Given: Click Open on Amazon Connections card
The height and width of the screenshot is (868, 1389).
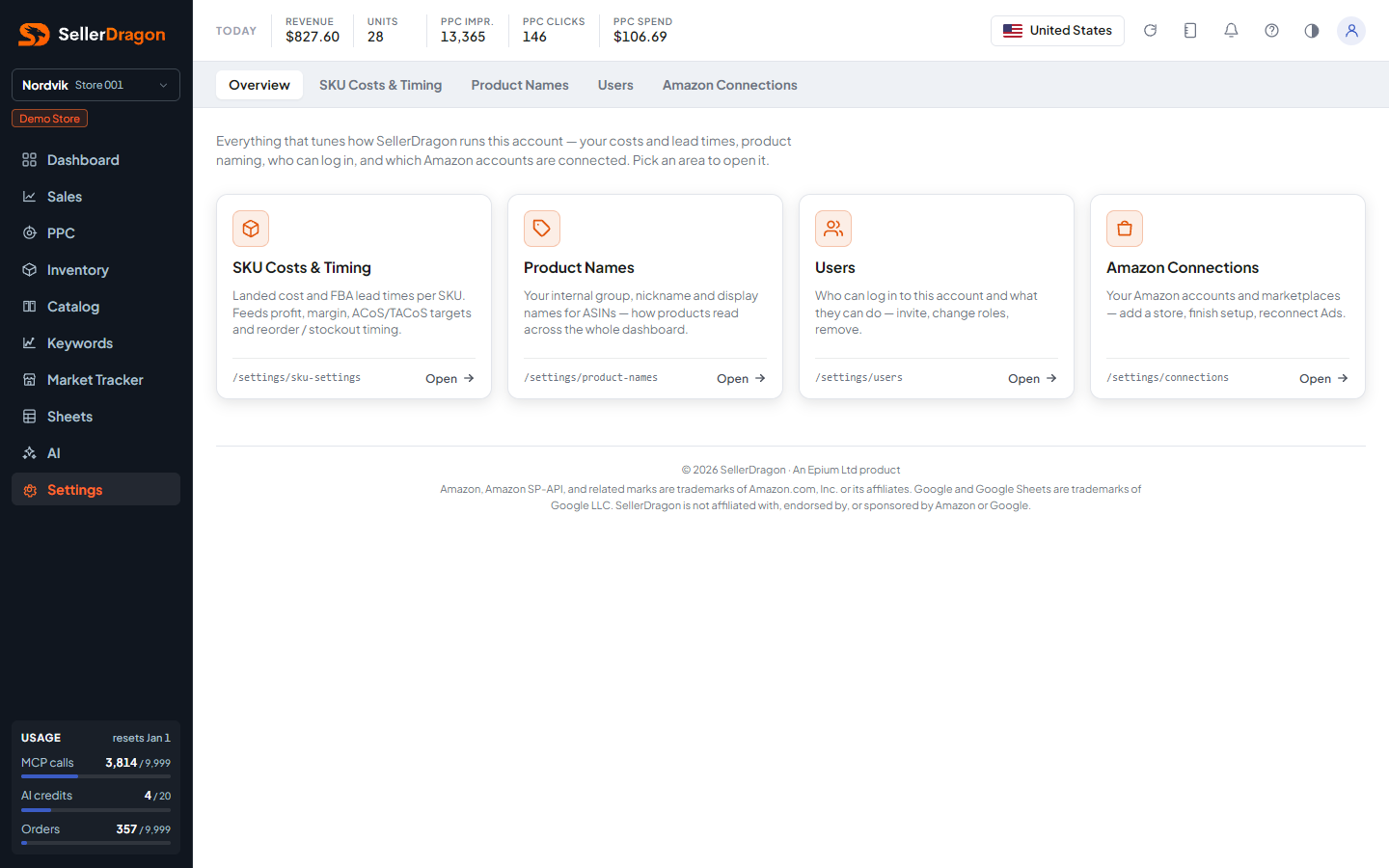Looking at the screenshot, I should pos(1323,379).
